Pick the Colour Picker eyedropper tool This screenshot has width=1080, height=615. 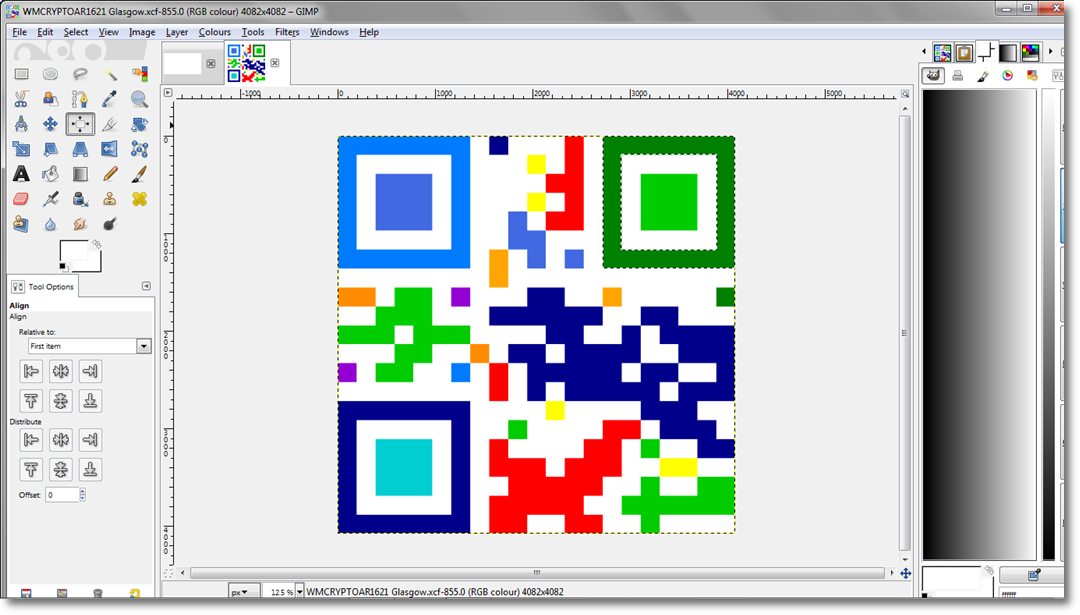(x=110, y=99)
